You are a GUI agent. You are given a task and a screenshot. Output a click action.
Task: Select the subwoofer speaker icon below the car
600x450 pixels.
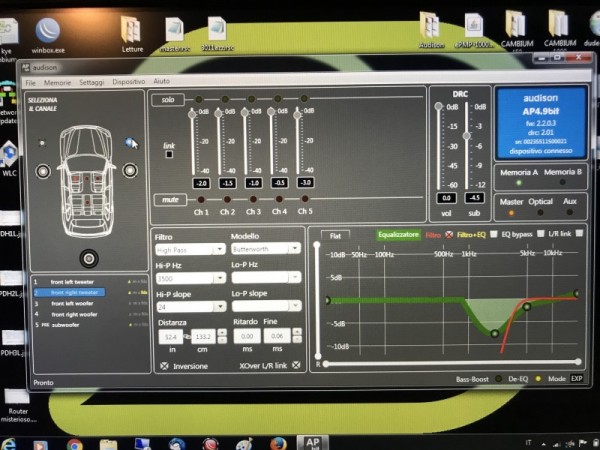89,259
